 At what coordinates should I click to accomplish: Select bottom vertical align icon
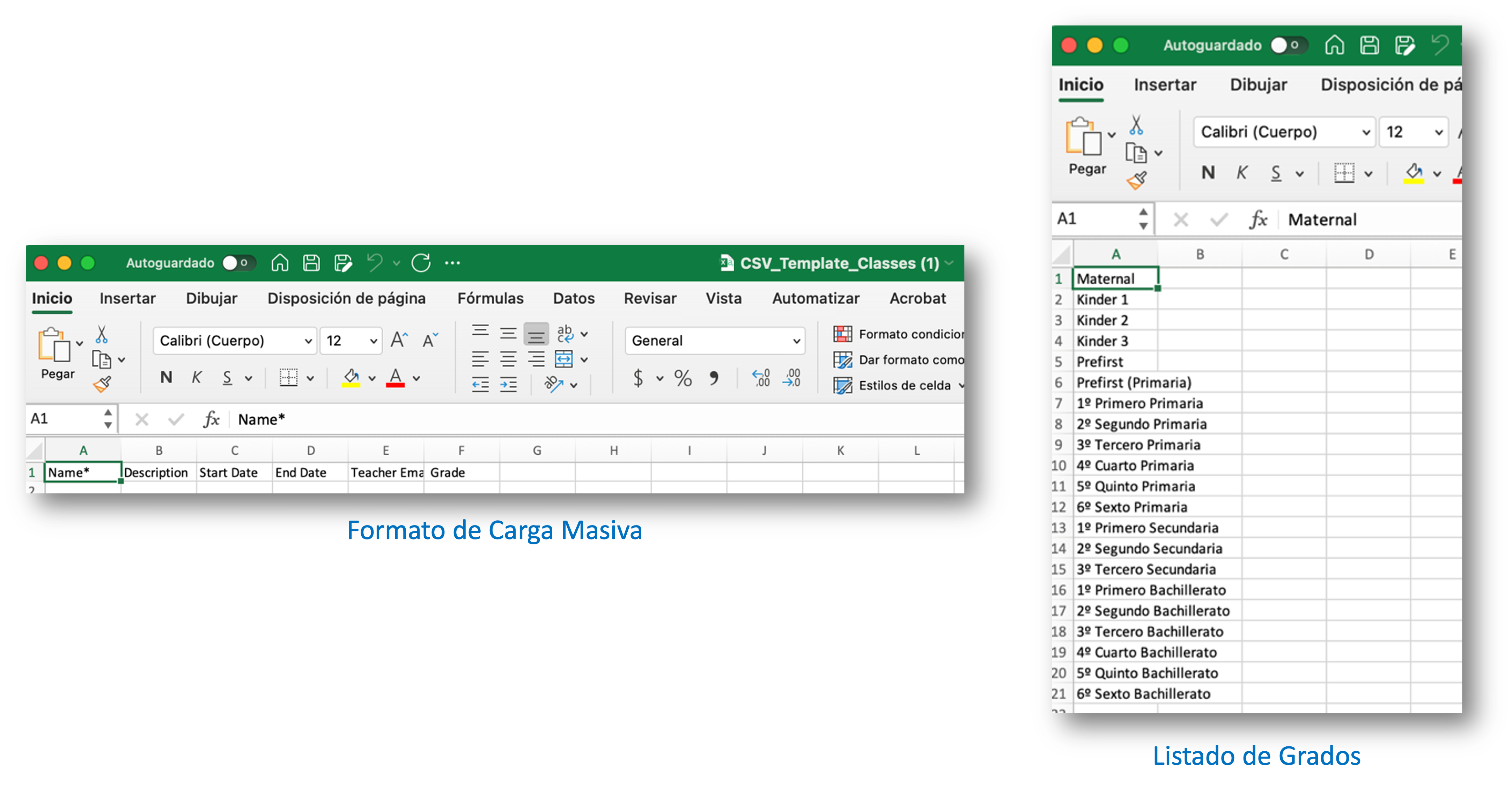pos(536,334)
